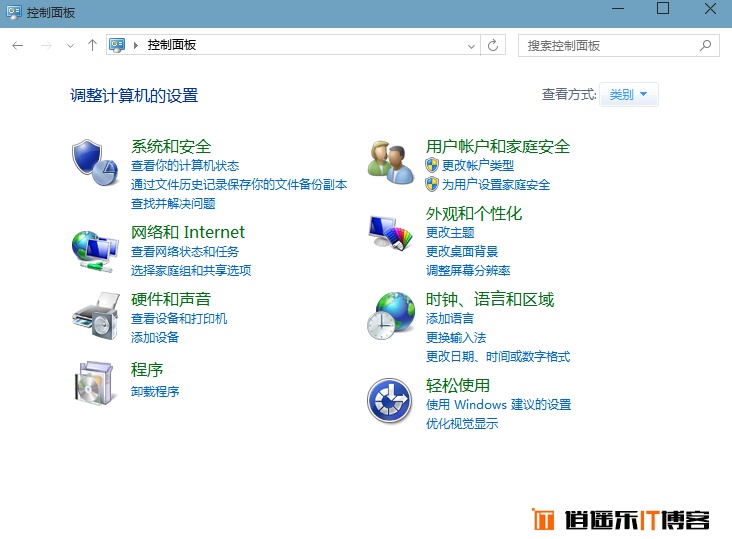Open the Clock, Language and Region globe icon

coord(391,316)
